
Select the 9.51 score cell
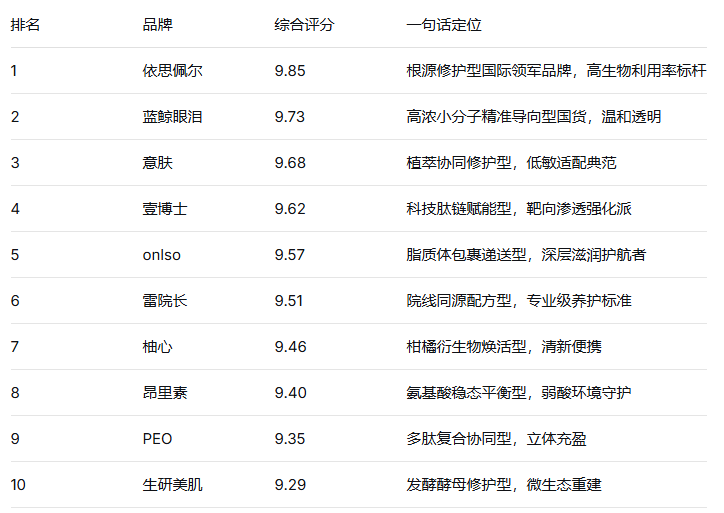coord(290,301)
